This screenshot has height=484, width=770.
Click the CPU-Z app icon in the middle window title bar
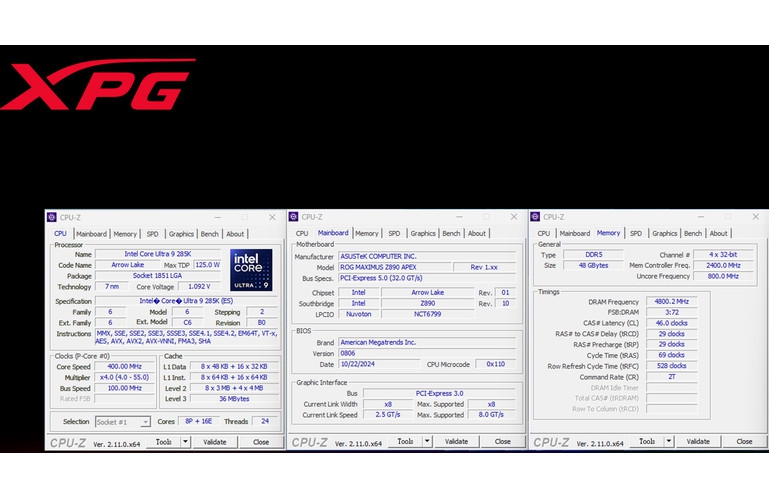pos(294,216)
